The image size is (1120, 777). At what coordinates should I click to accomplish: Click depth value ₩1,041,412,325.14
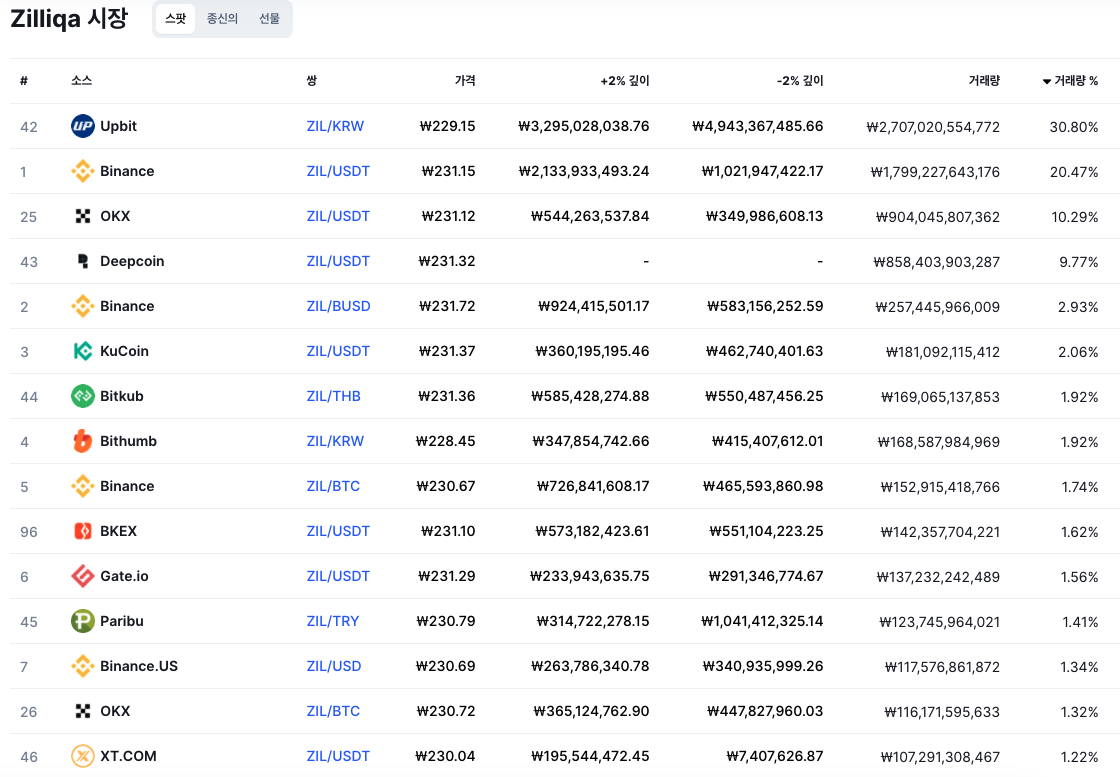762,621
